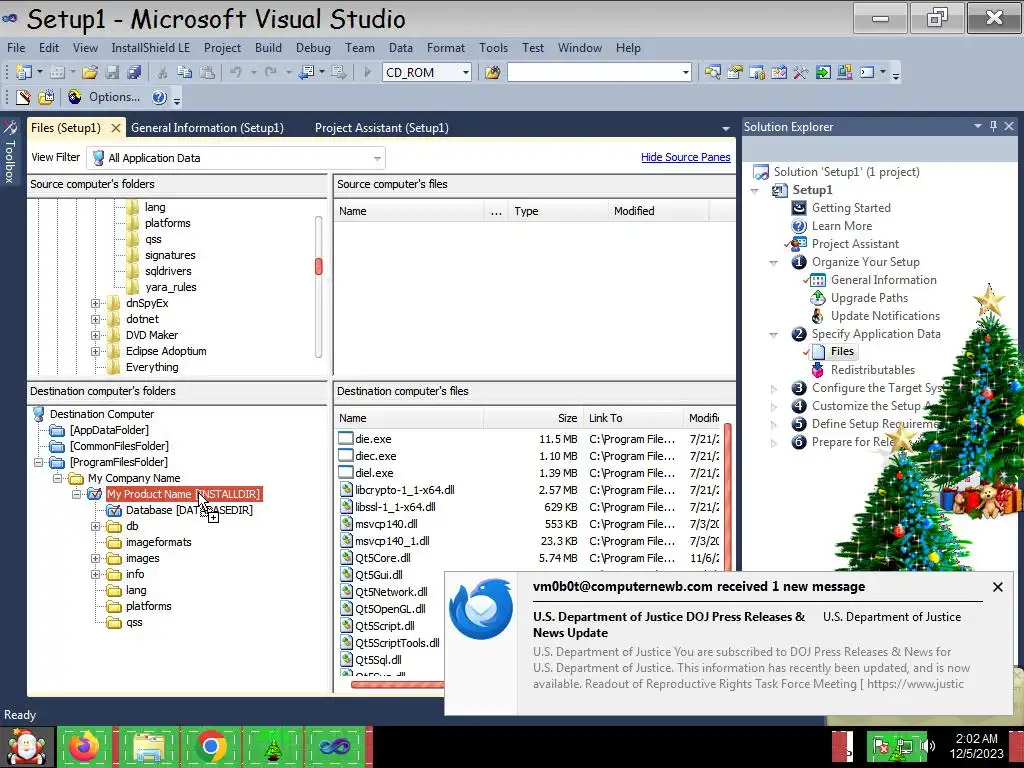Open the Tools menu
The height and width of the screenshot is (768, 1024).
tap(493, 48)
